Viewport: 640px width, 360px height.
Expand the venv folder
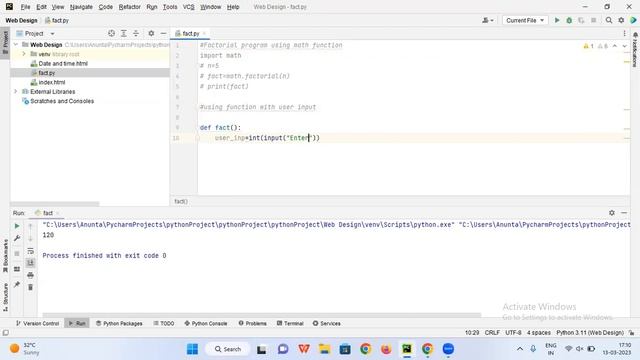coord(24,54)
